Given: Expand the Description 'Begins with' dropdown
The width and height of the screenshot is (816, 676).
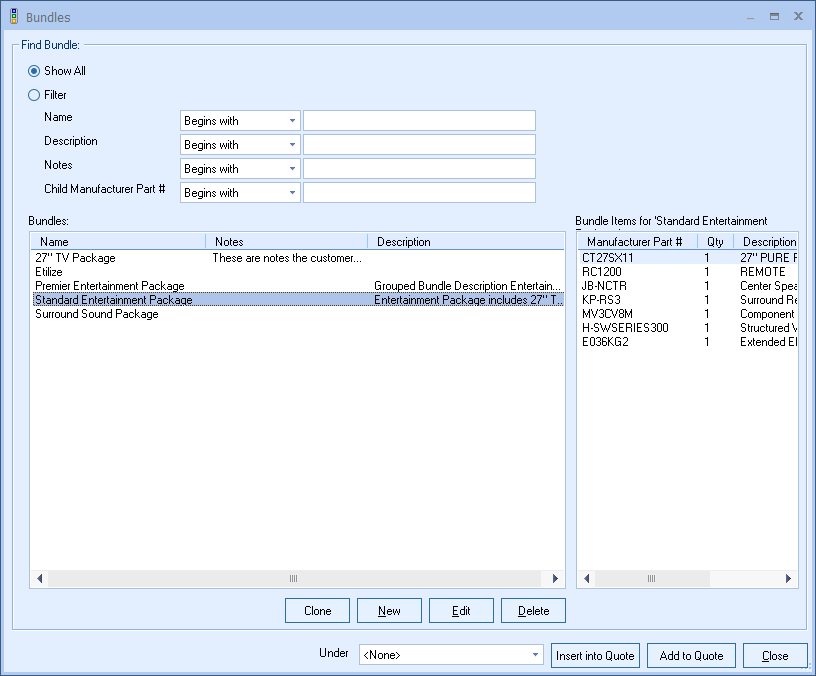Looking at the screenshot, I should click(x=240, y=145).
